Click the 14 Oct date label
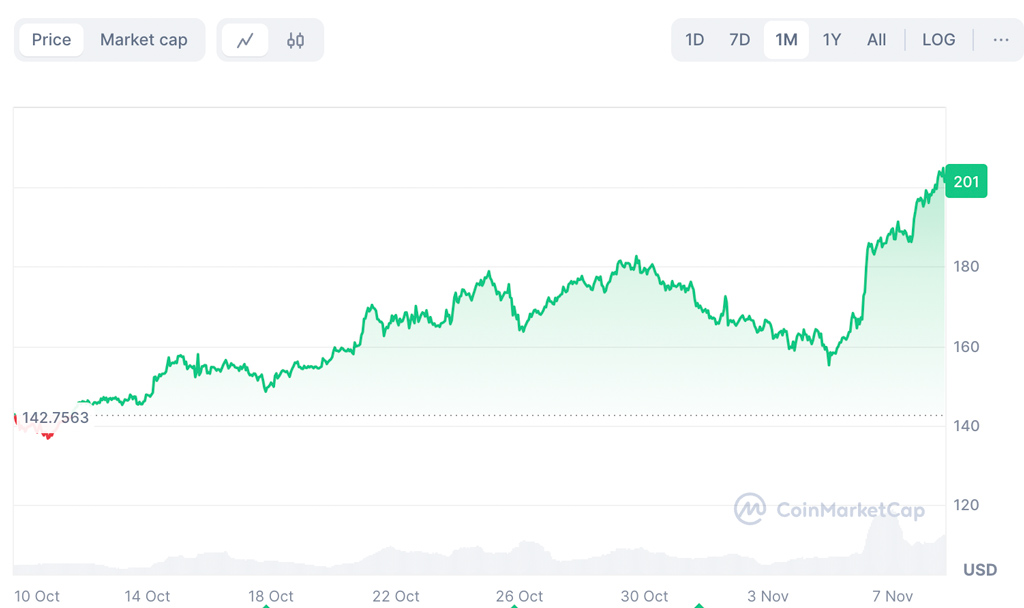The height and width of the screenshot is (608, 1024). [147, 596]
